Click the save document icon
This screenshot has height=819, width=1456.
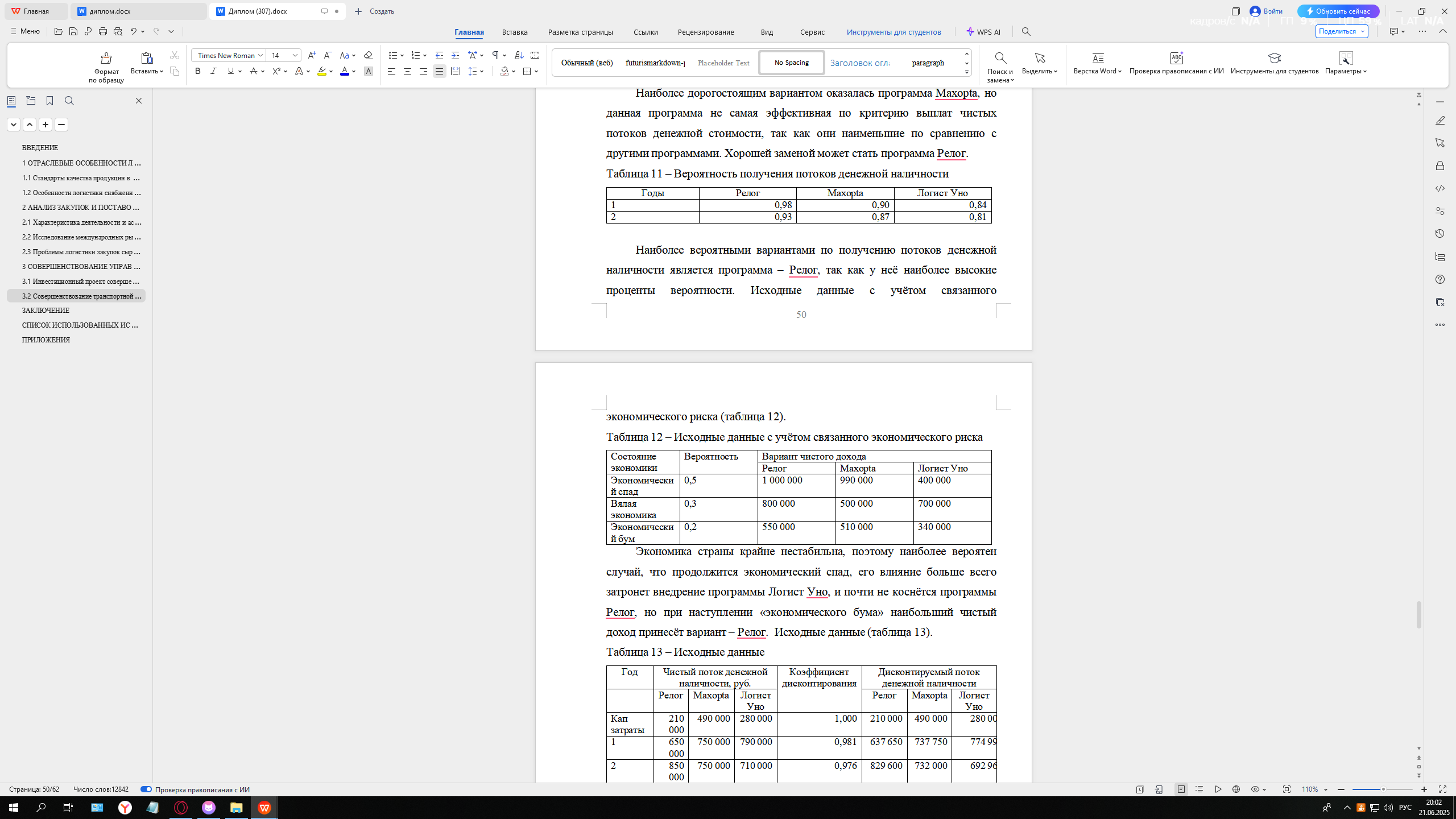click(x=73, y=31)
